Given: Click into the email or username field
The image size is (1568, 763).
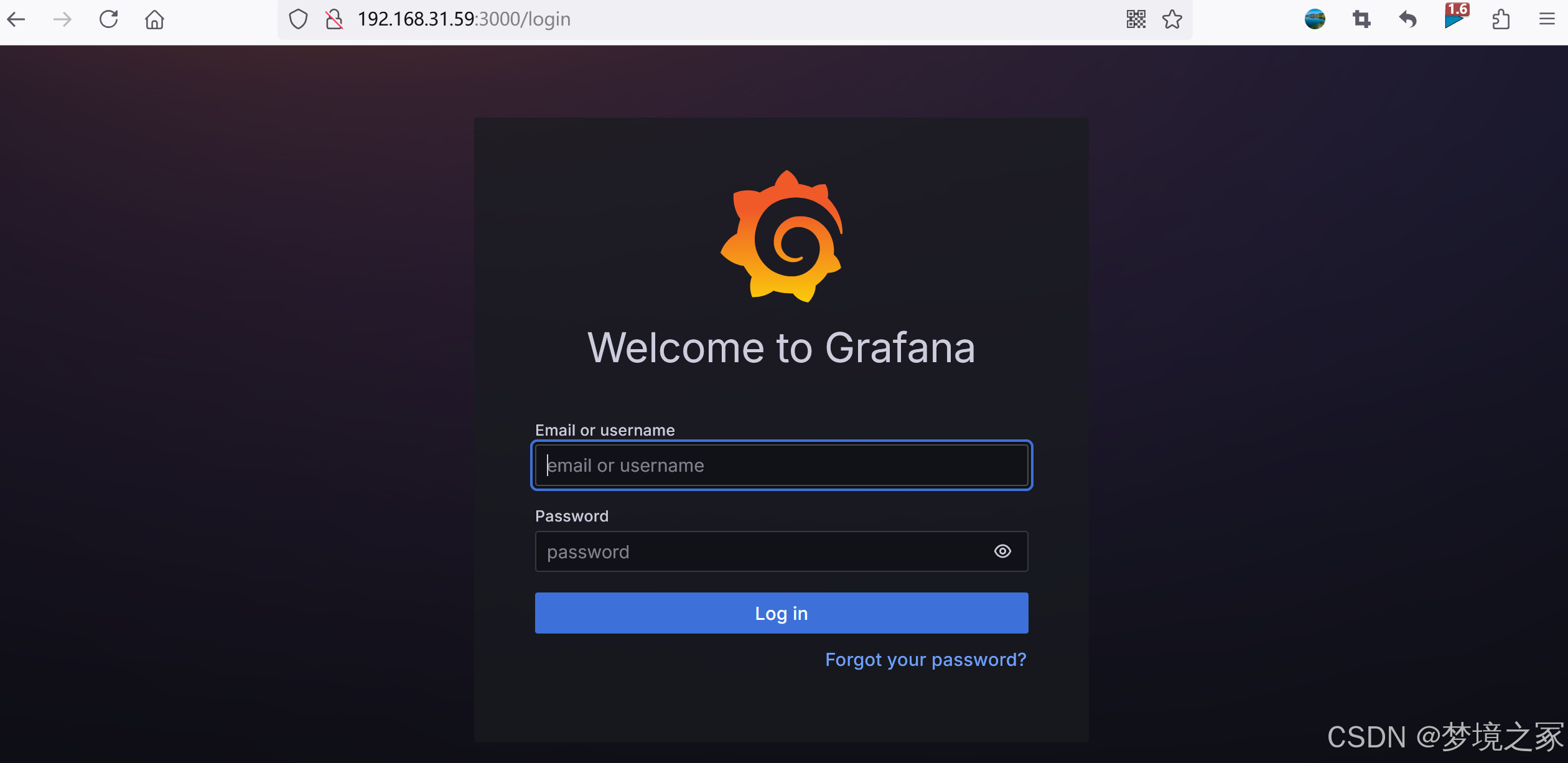Looking at the screenshot, I should [x=782, y=466].
